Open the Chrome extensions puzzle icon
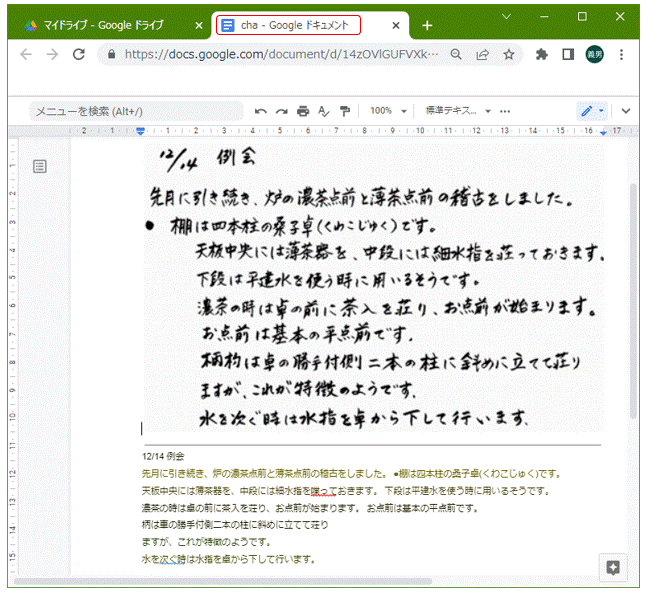 [542, 55]
